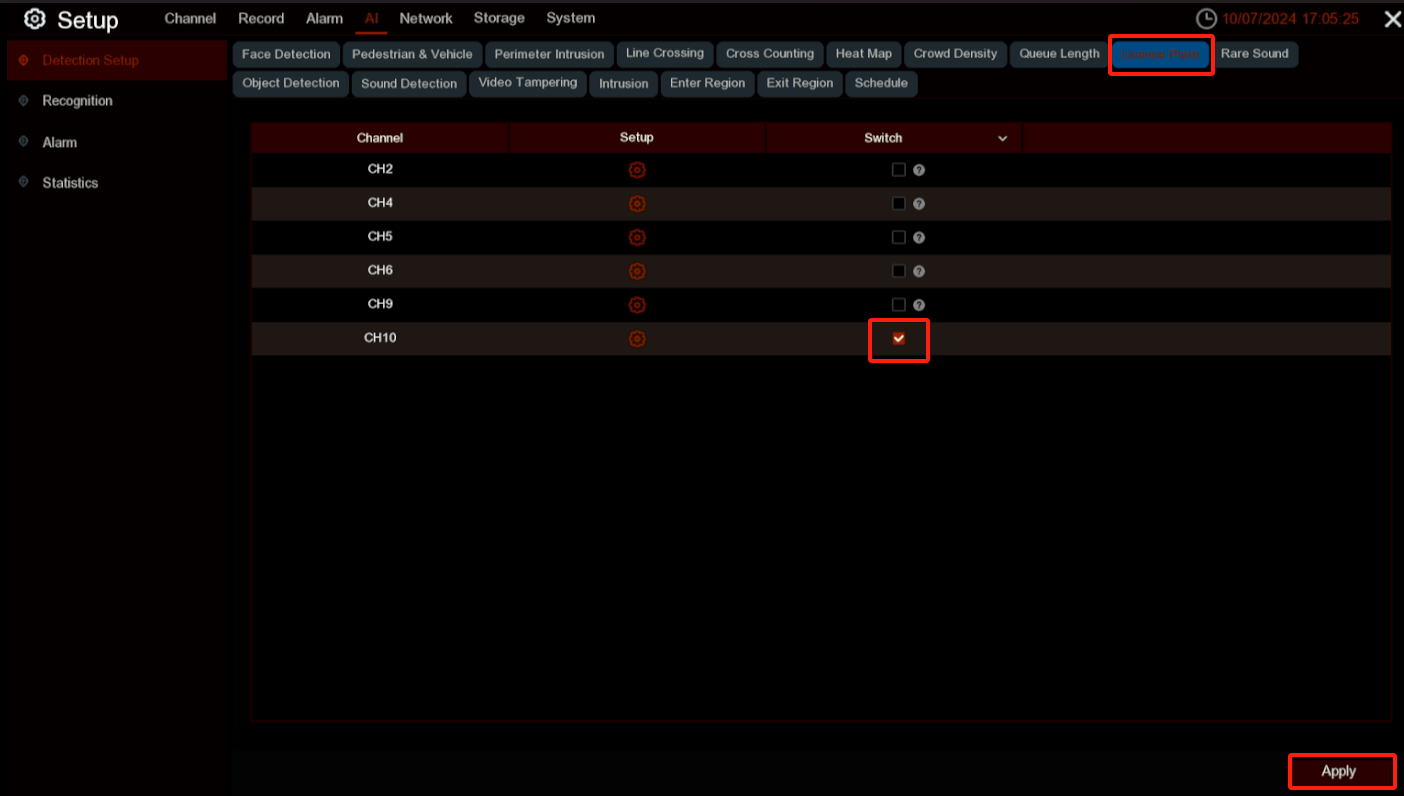Switch to Perimeter Intrusion tab
The image size is (1404, 796).
click(549, 54)
